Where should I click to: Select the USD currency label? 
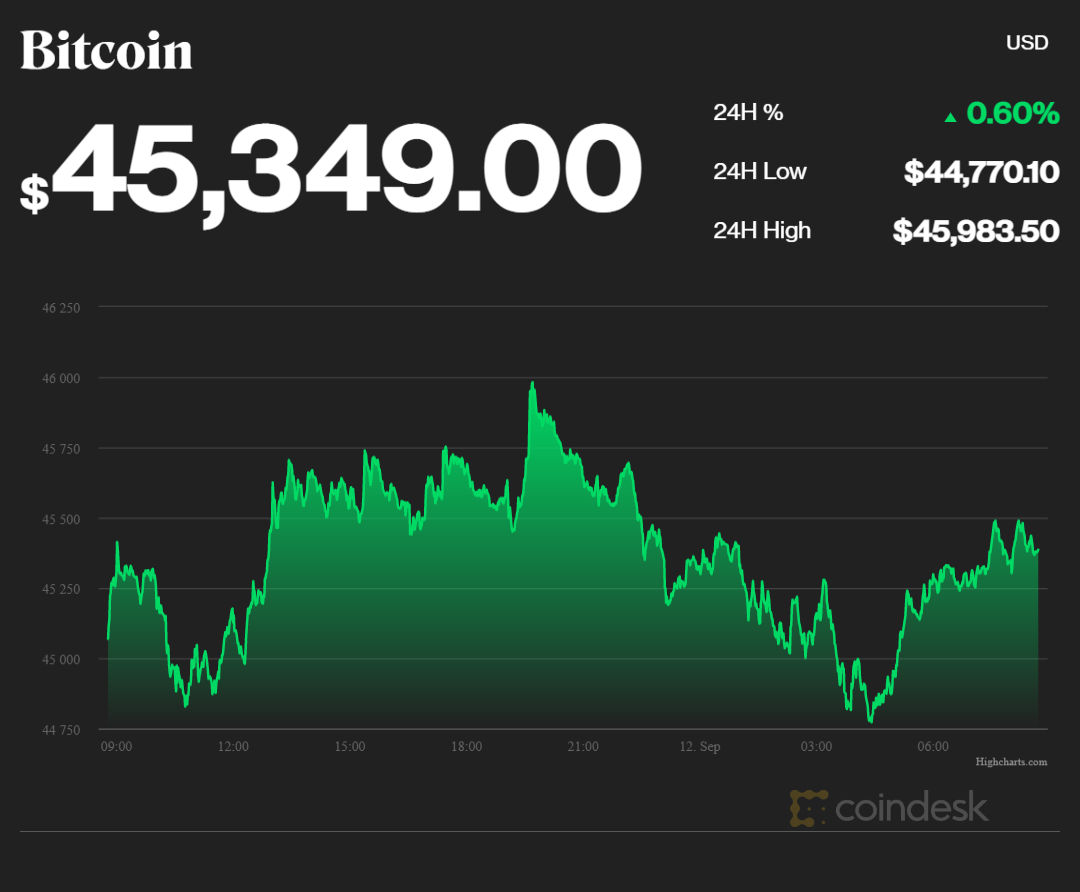click(1027, 43)
